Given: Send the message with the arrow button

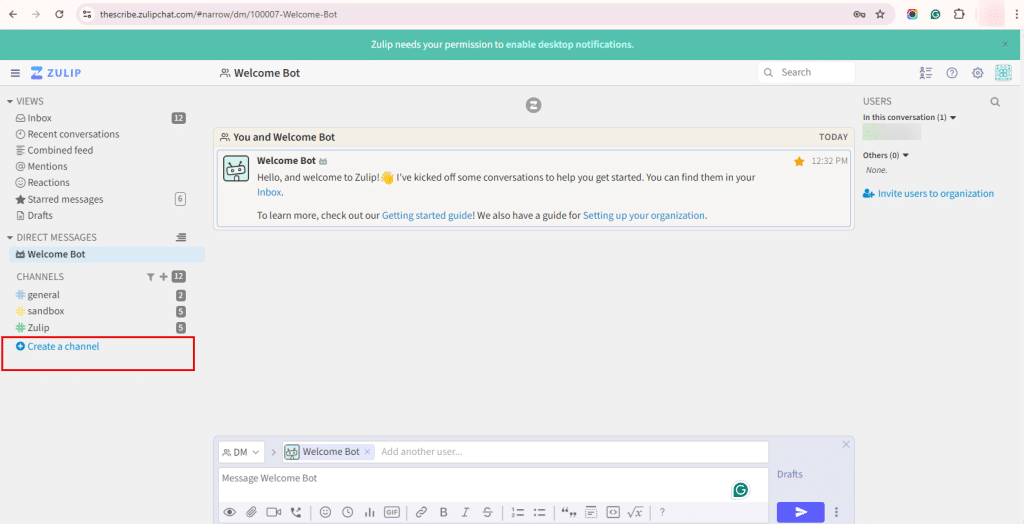Looking at the screenshot, I should [801, 512].
